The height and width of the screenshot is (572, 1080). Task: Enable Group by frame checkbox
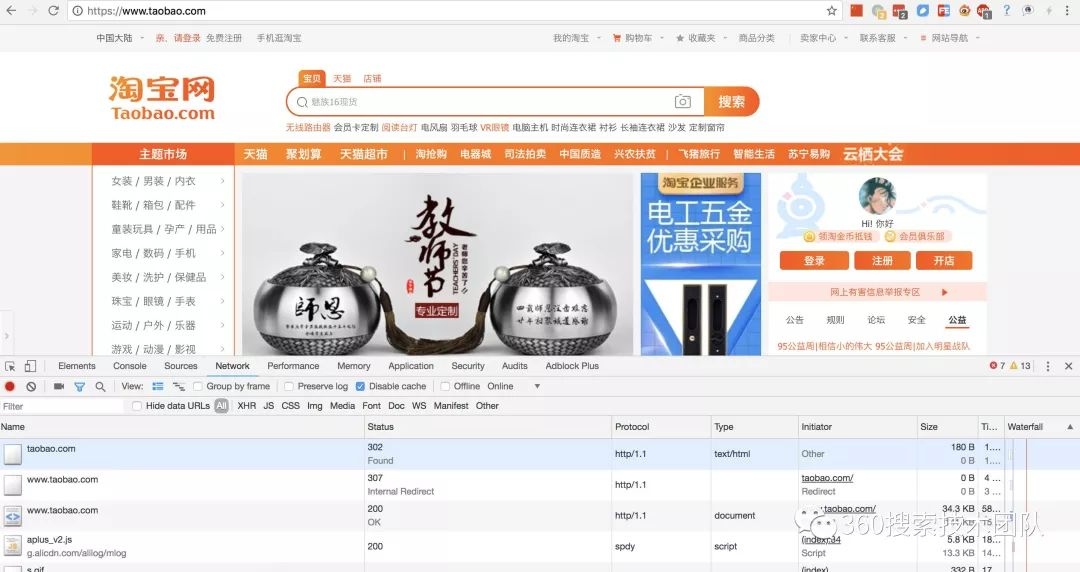[x=198, y=387]
